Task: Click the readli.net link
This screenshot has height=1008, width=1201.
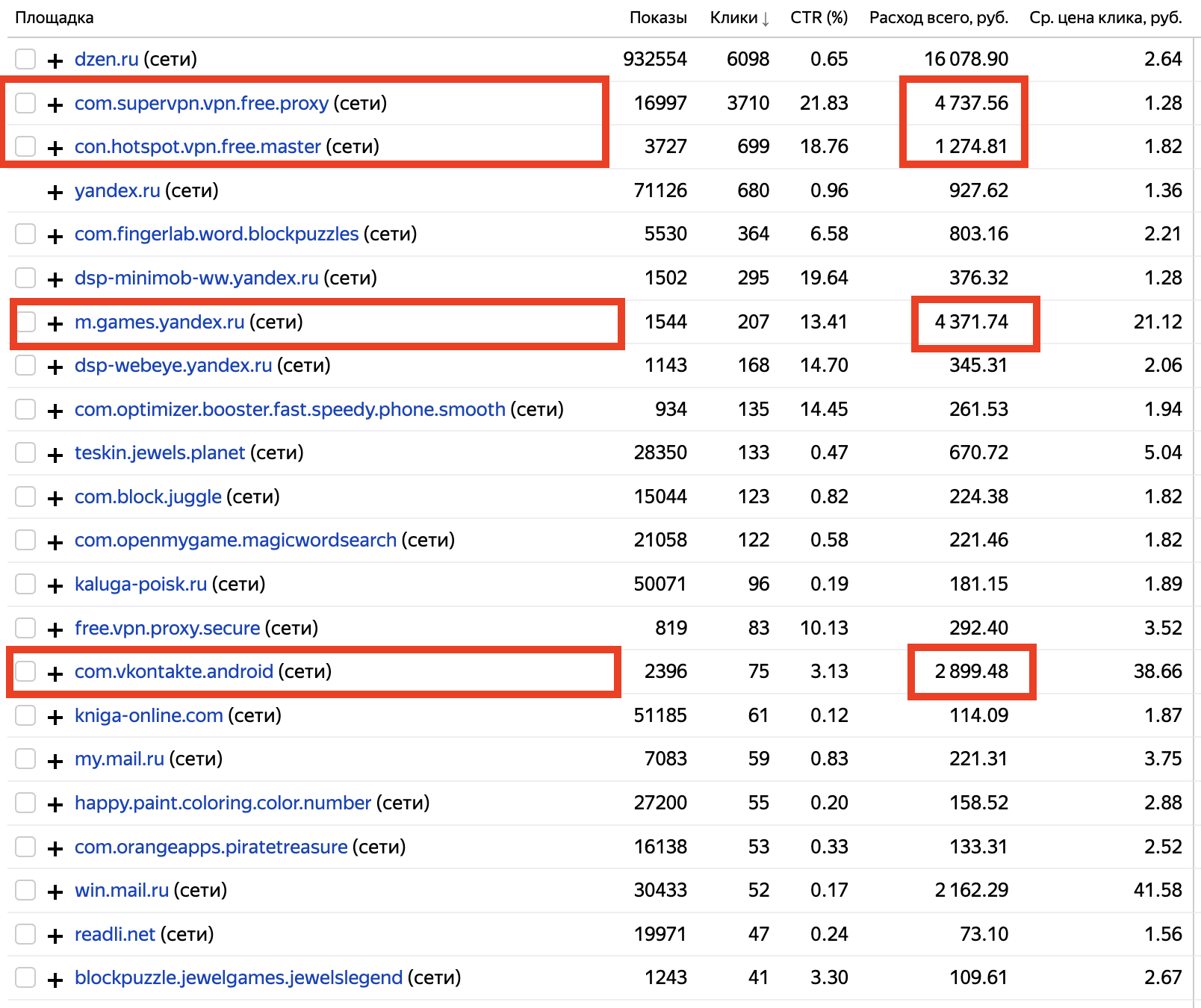Action: point(115,934)
